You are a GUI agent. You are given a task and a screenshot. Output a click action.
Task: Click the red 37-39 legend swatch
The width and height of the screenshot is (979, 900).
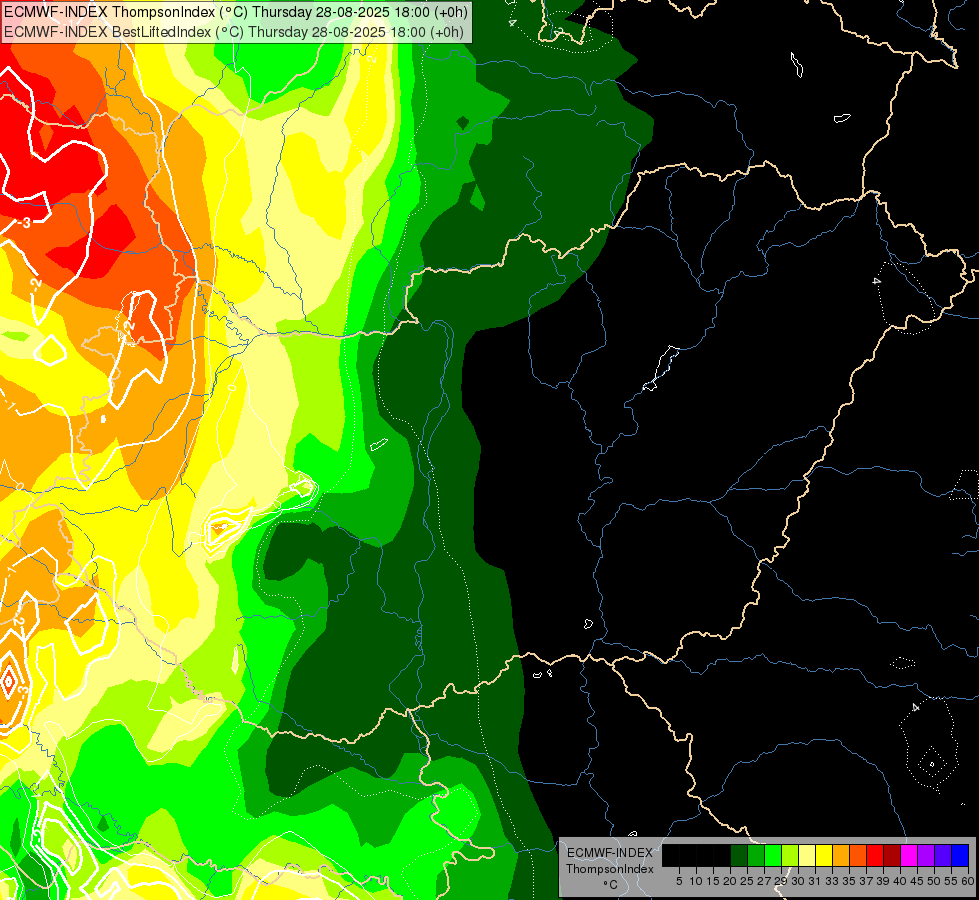click(x=875, y=855)
